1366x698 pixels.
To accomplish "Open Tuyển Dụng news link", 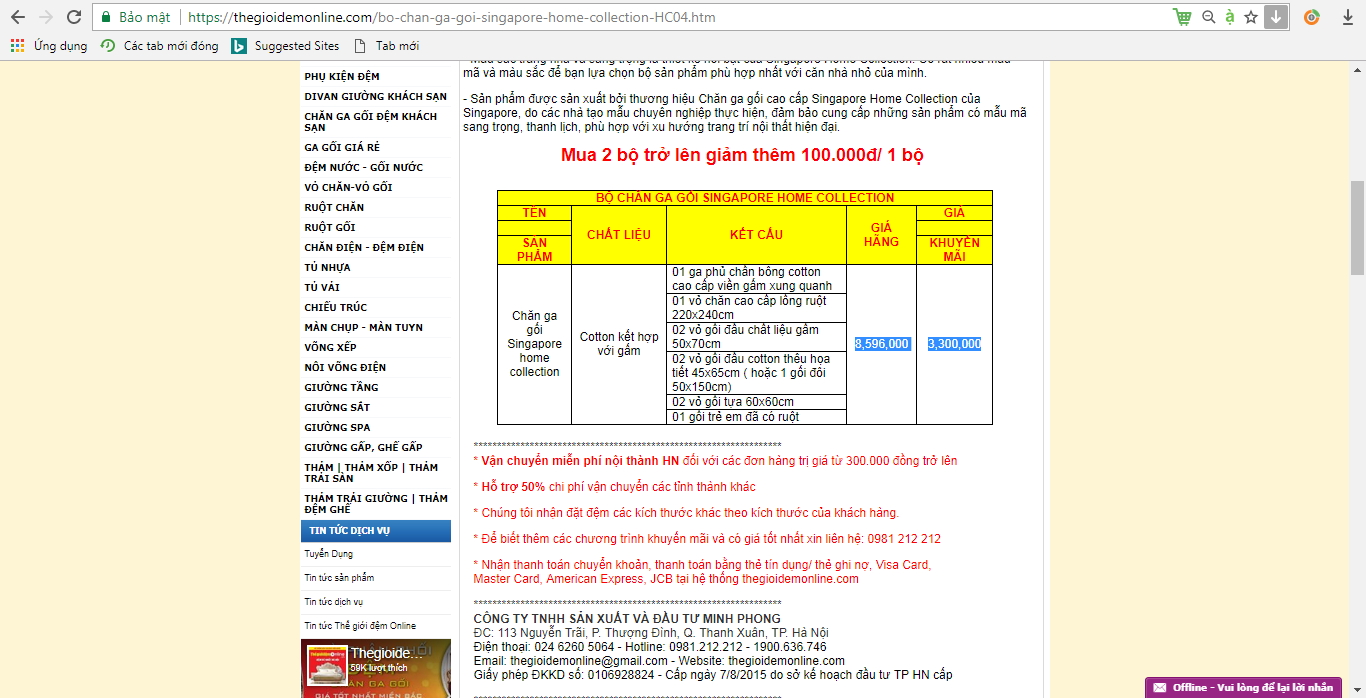I will tap(329, 554).
